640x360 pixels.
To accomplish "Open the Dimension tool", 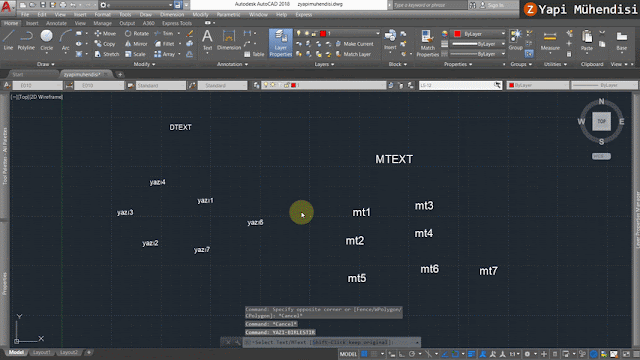I will point(229,40).
